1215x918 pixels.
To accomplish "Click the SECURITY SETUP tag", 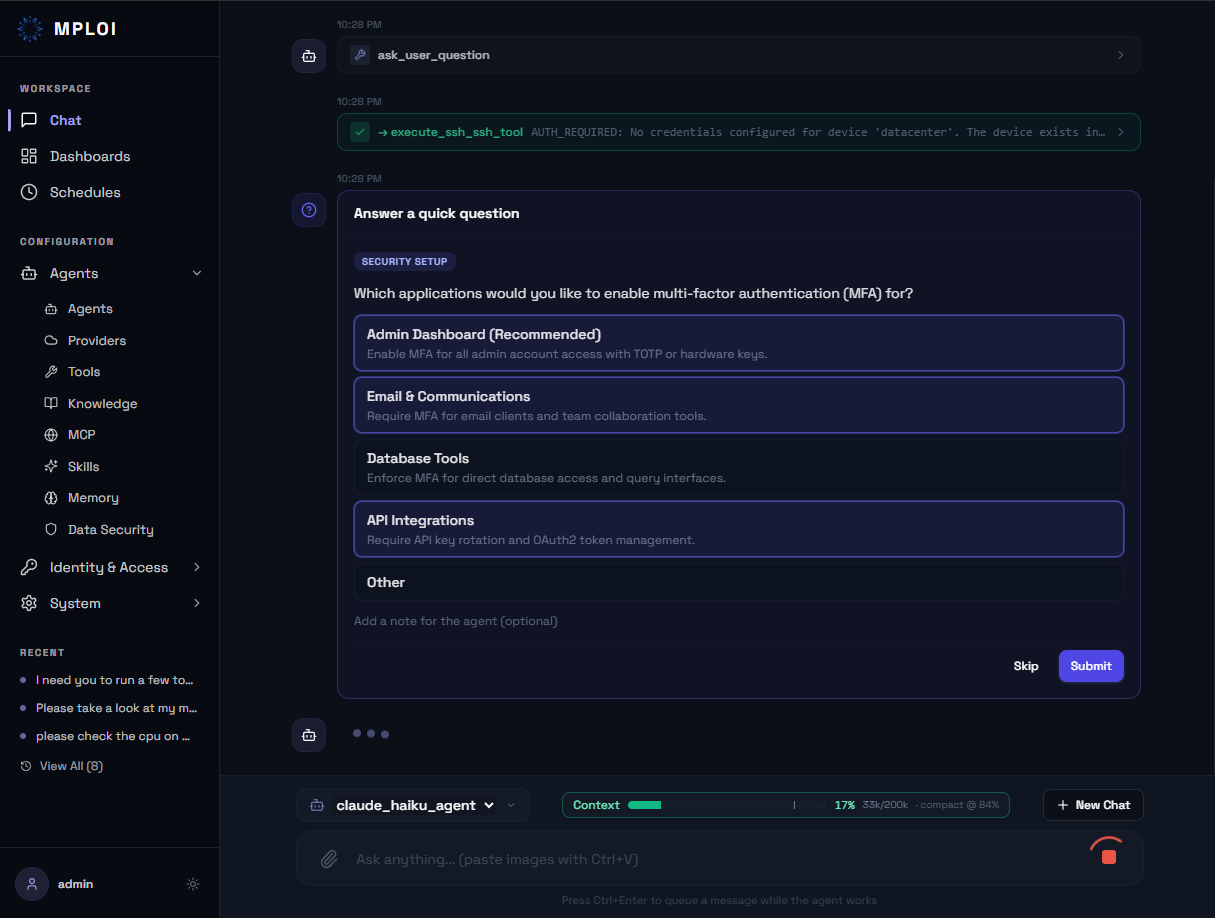I will pos(405,261).
